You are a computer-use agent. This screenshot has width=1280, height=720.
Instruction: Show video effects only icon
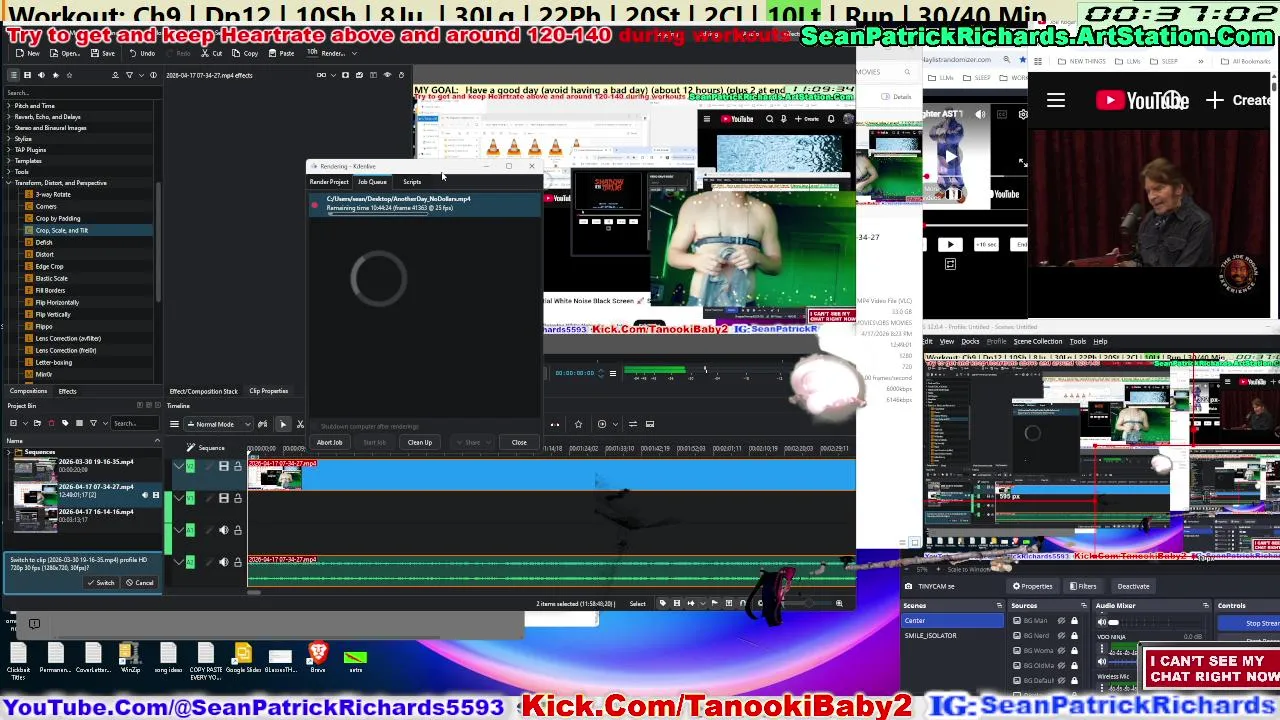coord(27,75)
